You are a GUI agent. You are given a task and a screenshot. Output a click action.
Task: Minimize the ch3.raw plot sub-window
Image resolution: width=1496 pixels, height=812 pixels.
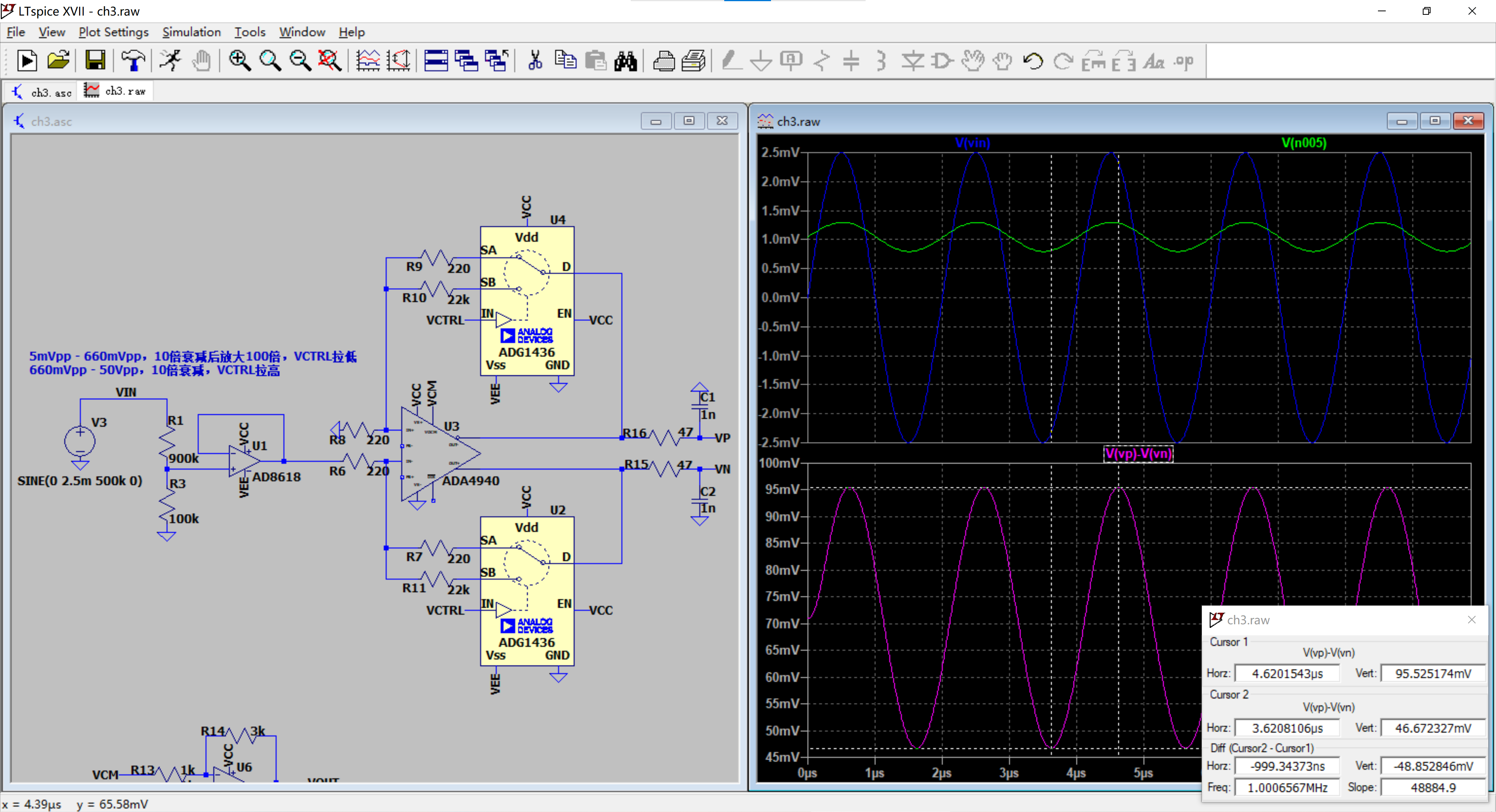tap(1402, 121)
